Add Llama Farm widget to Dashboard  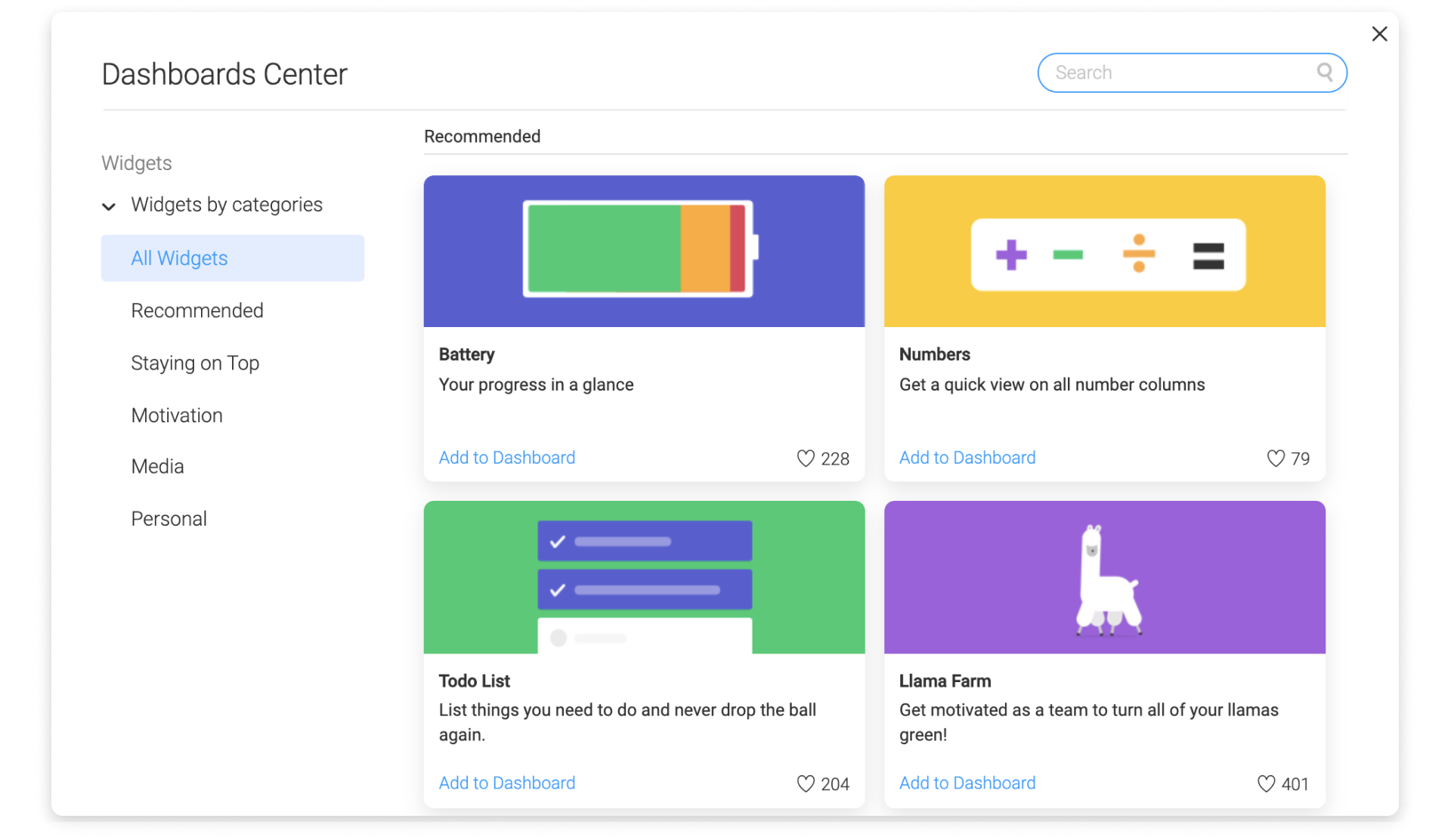(x=967, y=783)
